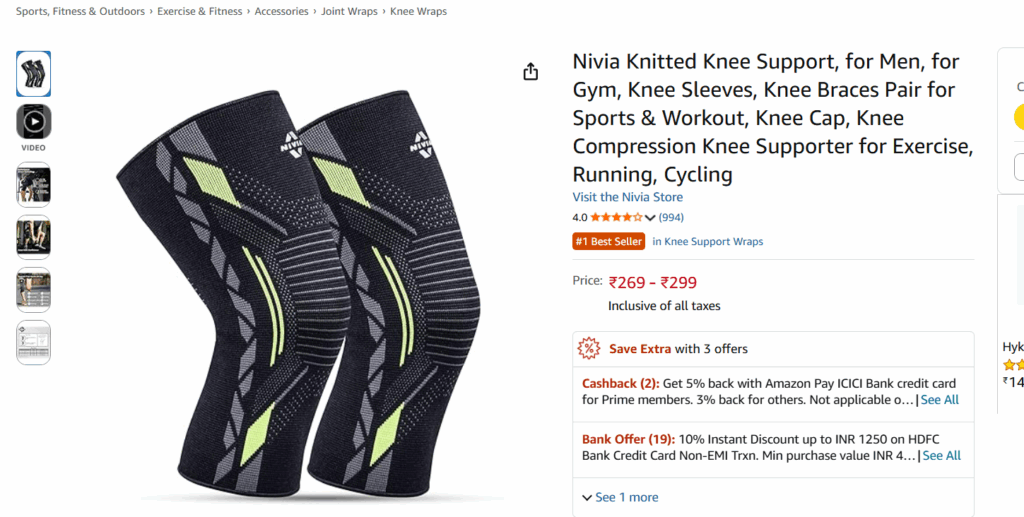
Task: Open the size chart thumbnail image
Action: click(x=34, y=342)
